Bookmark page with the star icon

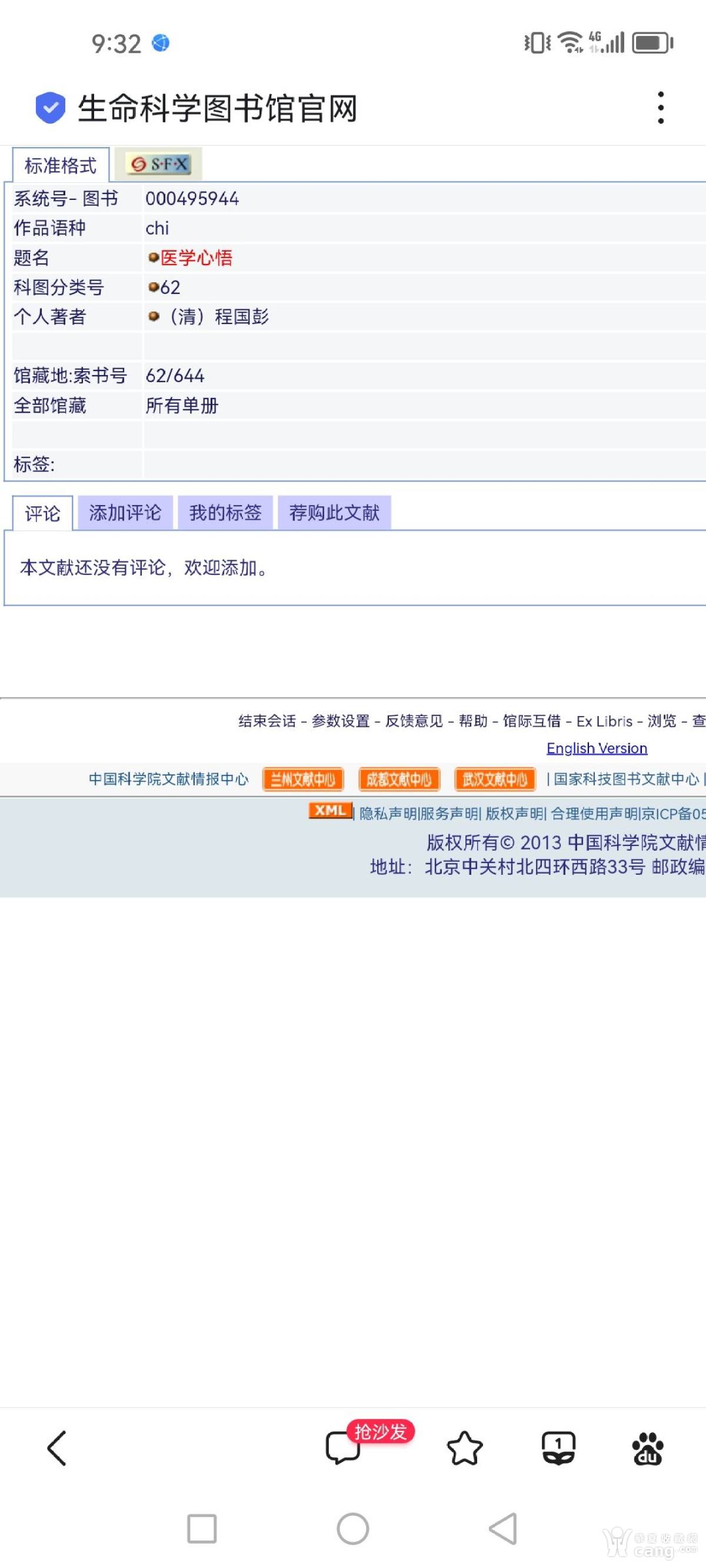click(x=465, y=1447)
